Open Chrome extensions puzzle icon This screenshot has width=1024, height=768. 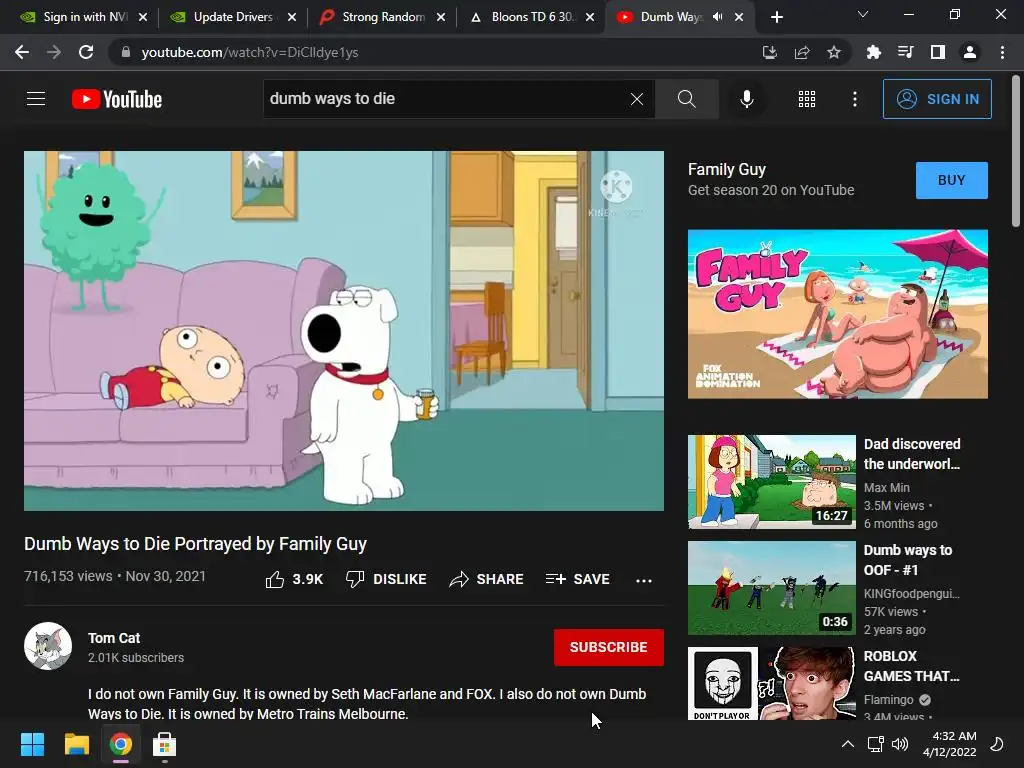coord(874,52)
